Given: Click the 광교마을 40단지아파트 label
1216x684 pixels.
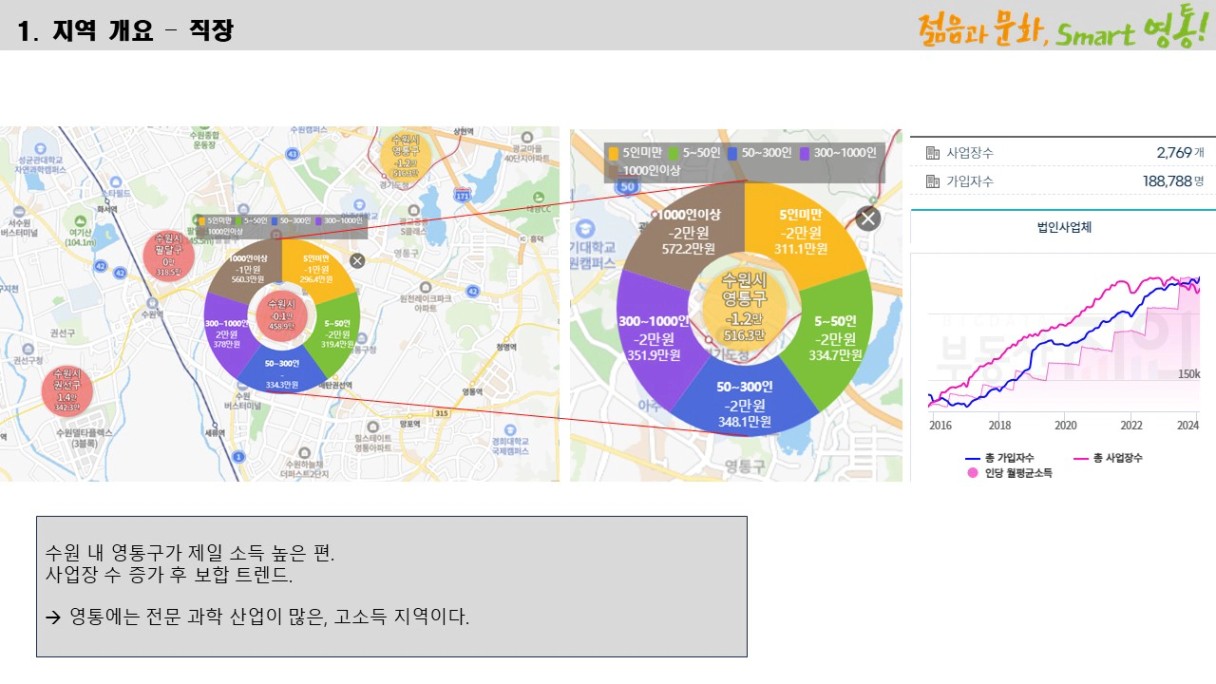Looking at the screenshot, I should [527, 153].
